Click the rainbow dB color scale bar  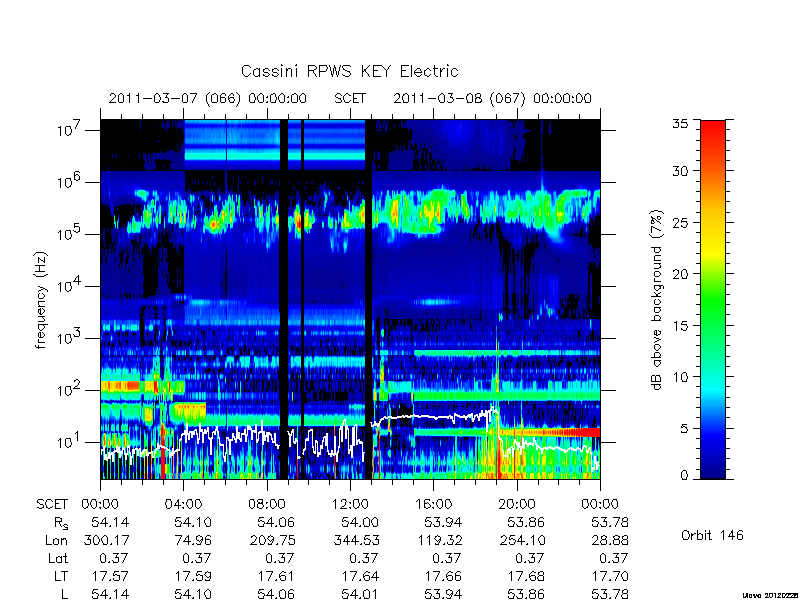click(x=713, y=299)
